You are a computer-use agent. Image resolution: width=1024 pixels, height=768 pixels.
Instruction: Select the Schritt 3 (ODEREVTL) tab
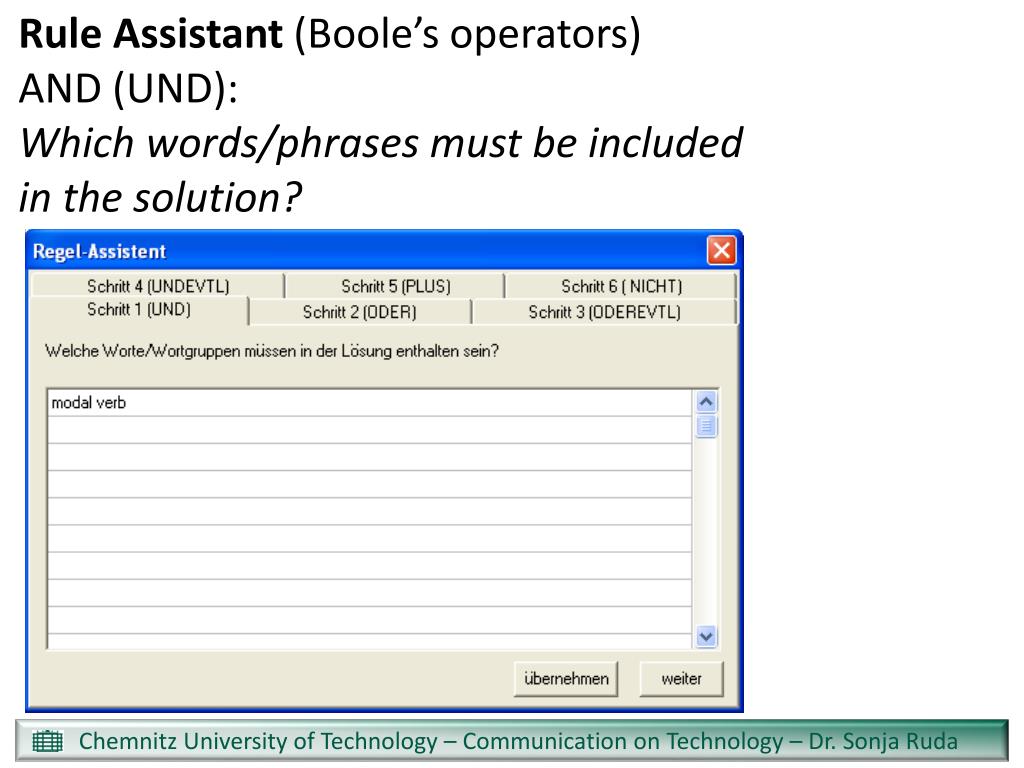604,312
